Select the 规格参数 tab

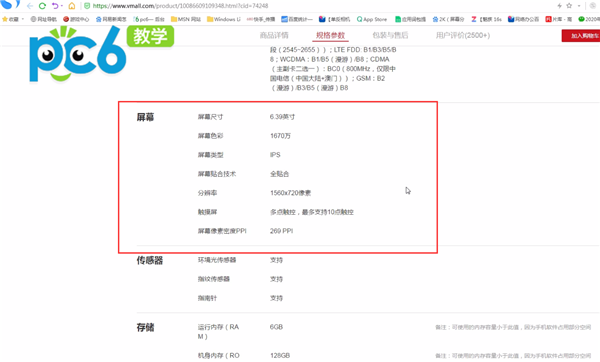click(x=330, y=35)
